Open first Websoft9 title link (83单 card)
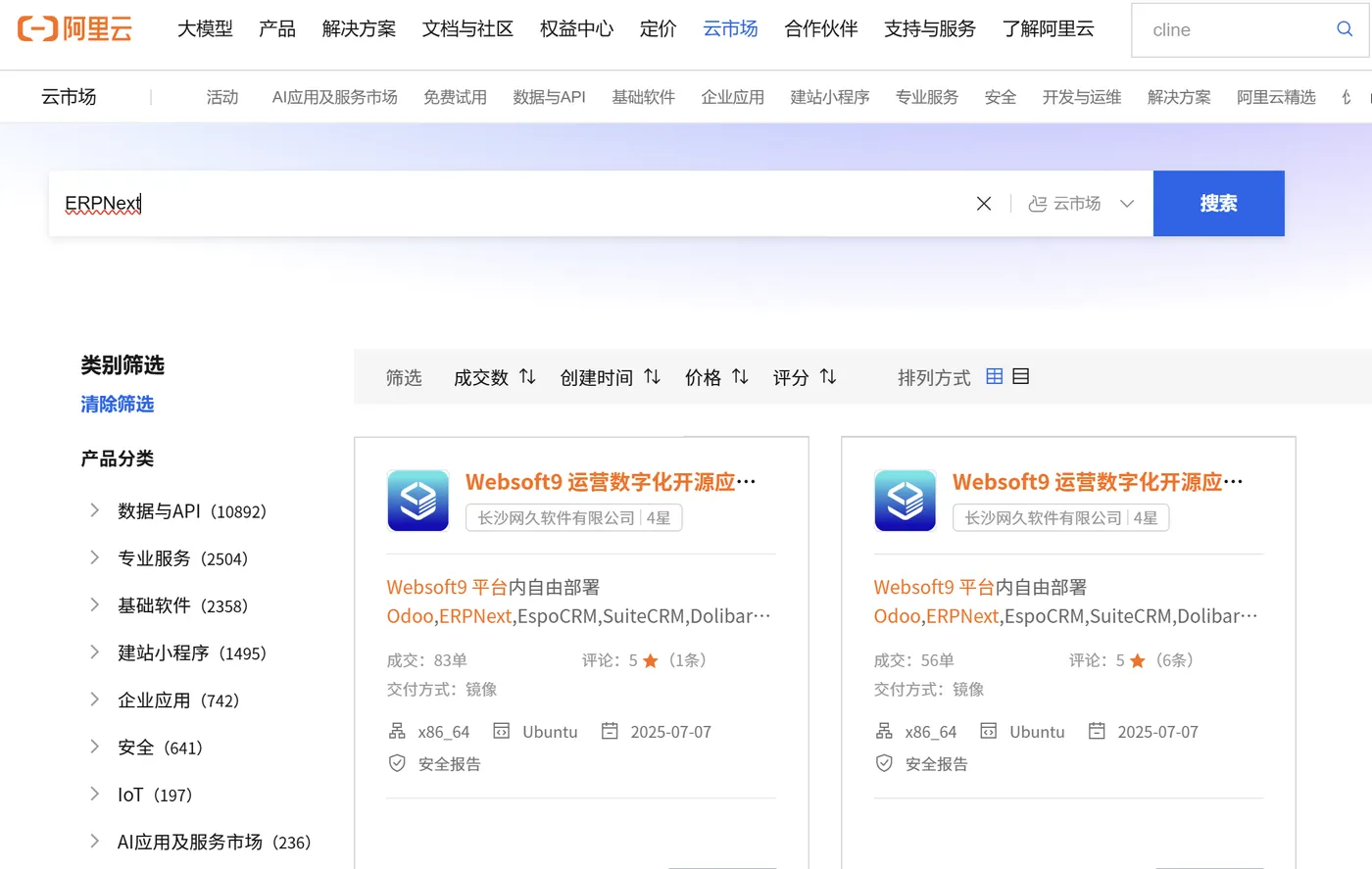This screenshot has height=869, width=1372. click(611, 482)
